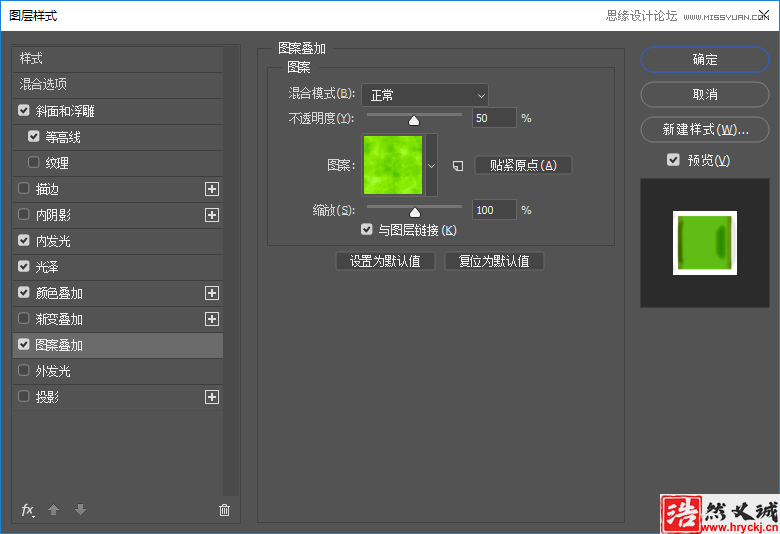Click the plus icon beside 颜色叠加
The width and height of the screenshot is (780, 534).
[x=212, y=293]
